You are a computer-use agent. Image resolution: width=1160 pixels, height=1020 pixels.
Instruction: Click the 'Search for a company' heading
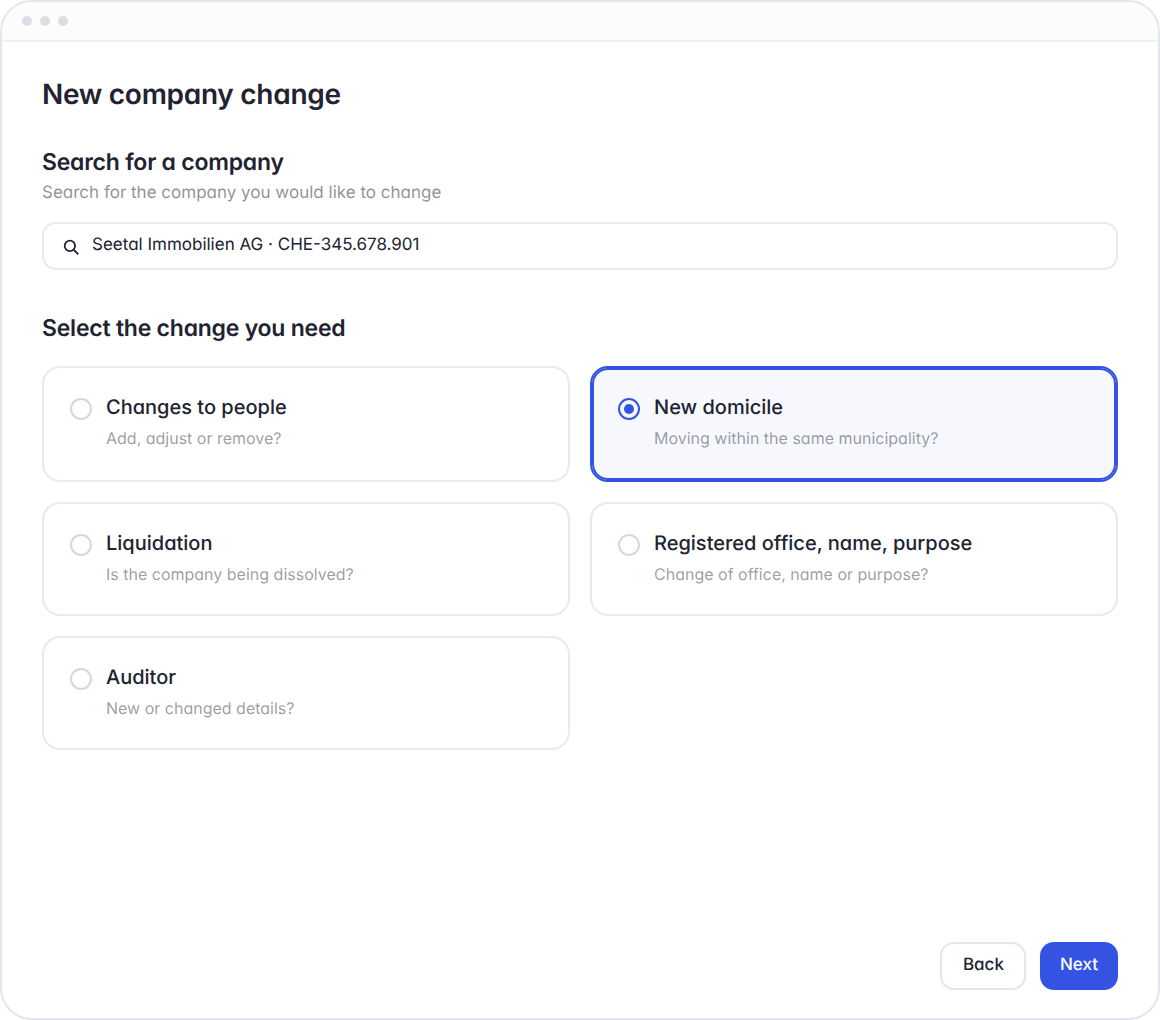163,162
